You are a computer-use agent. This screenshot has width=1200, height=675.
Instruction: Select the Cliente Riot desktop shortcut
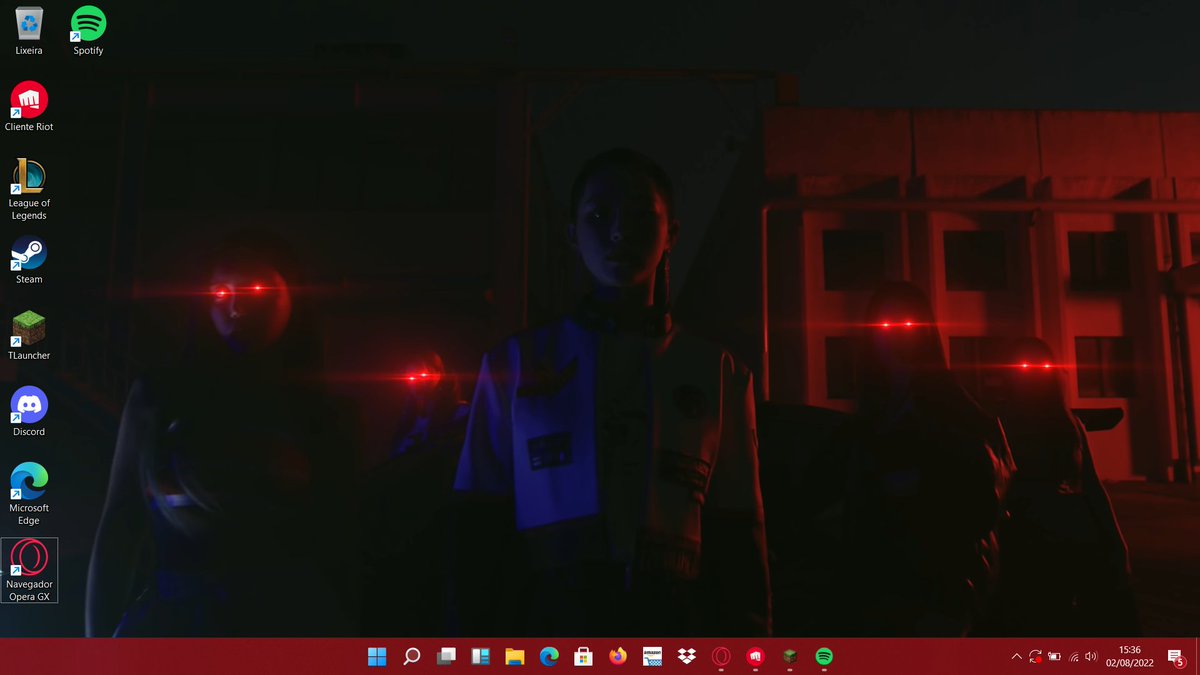pos(29,107)
